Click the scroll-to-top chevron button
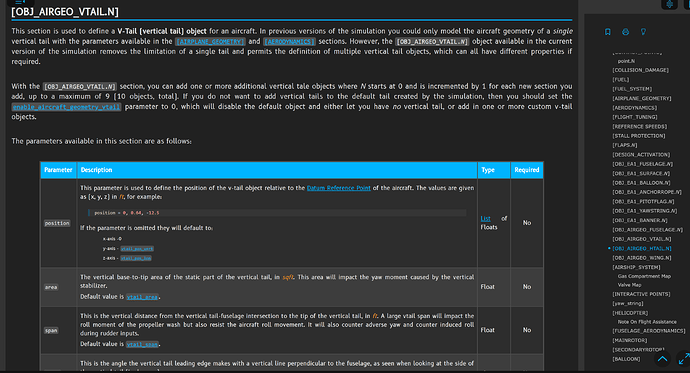Viewport: 690px width, 373px height. (x=662, y=359)
